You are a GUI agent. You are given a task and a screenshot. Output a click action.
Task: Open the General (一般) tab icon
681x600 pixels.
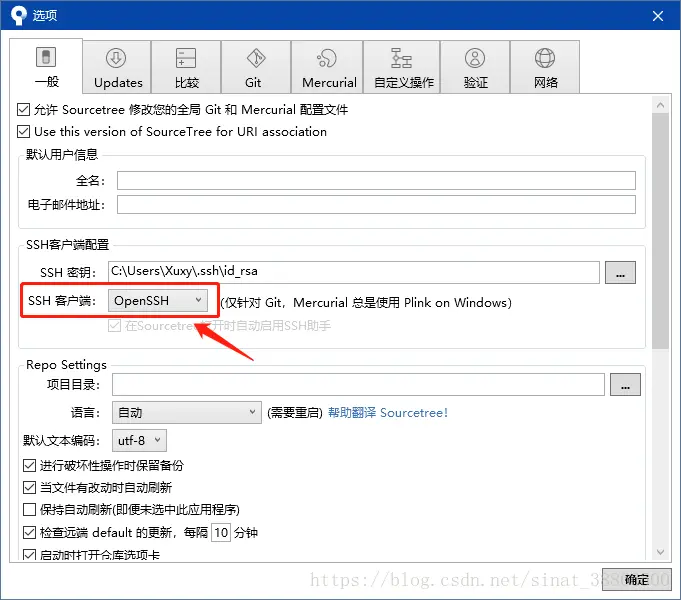coord(46,57)
